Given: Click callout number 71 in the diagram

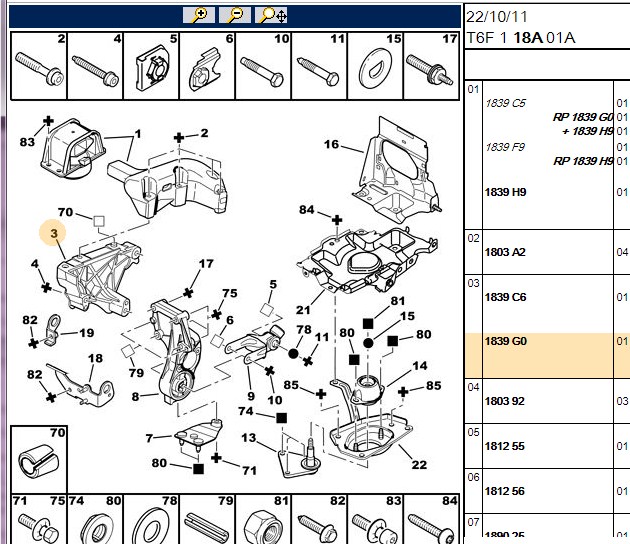Looking at the screenshot, I should (249, 470).
